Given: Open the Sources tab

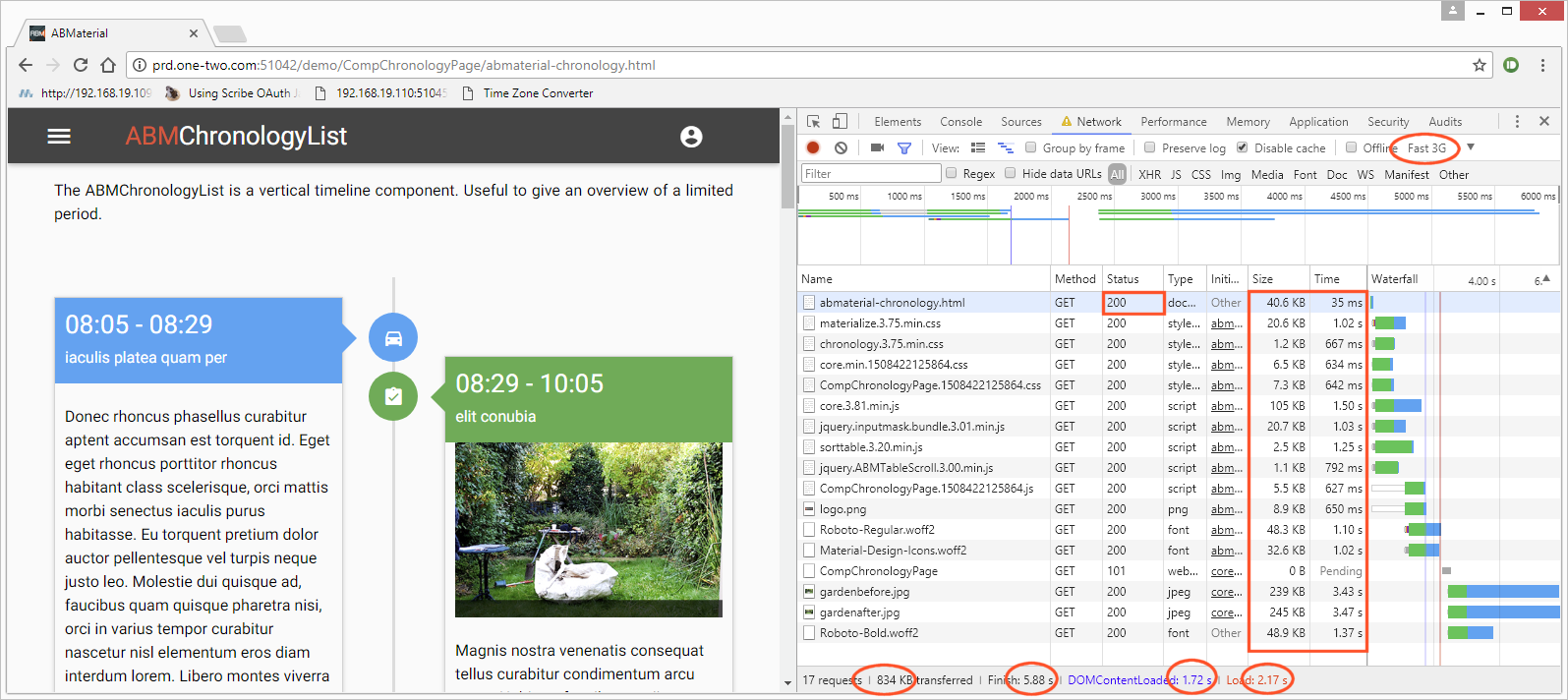Looking at the screenshot, I should (1021, 122).
